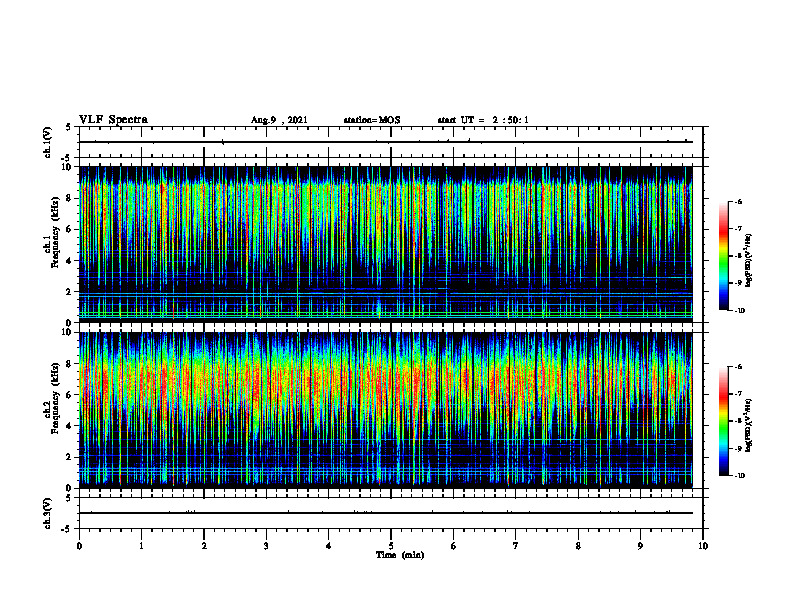Click the ch.2 spectrogram color bar

click(x=723, y=421)
